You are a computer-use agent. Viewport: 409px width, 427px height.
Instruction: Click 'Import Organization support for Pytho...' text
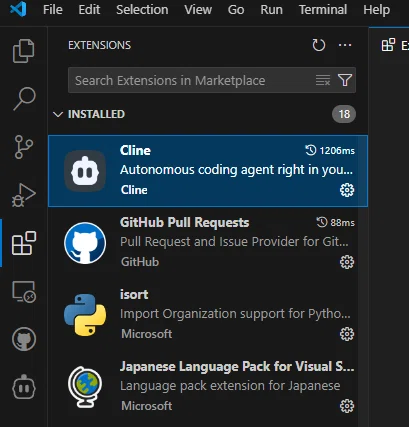point(235,314)
